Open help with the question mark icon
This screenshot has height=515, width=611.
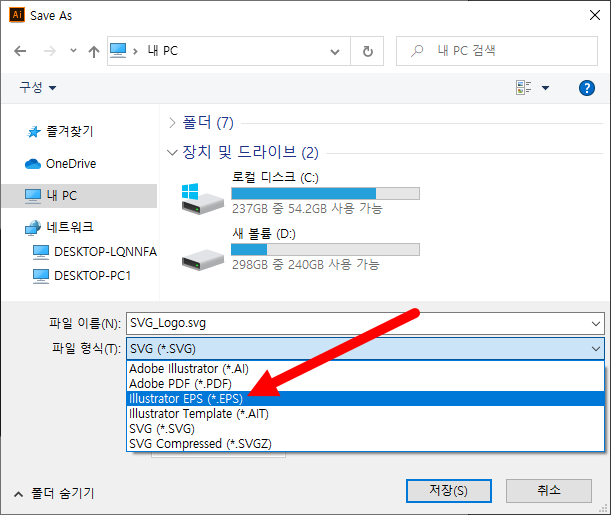point(586,88)
